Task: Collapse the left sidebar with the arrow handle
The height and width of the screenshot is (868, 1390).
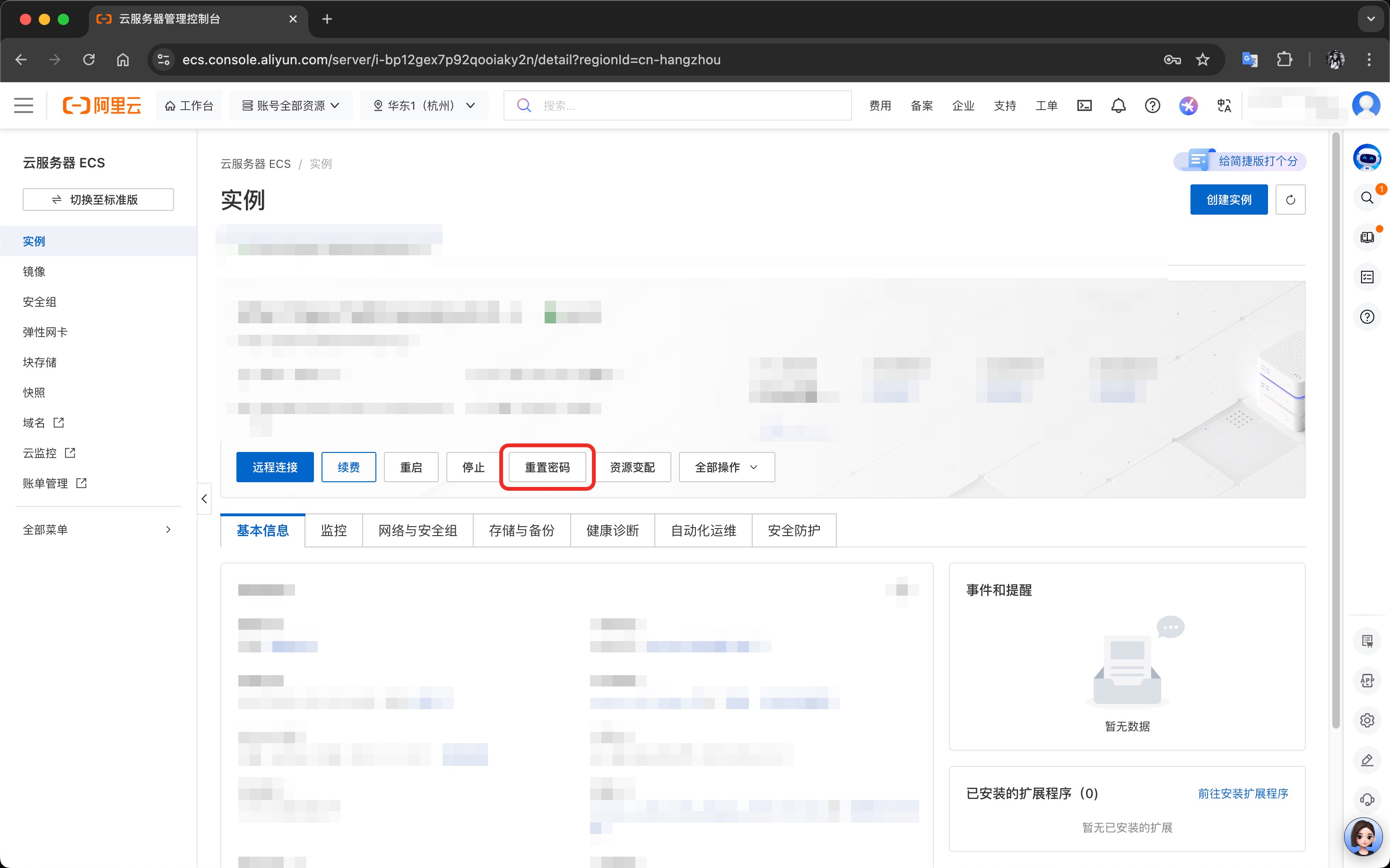Action: click(x=204, y=499)
